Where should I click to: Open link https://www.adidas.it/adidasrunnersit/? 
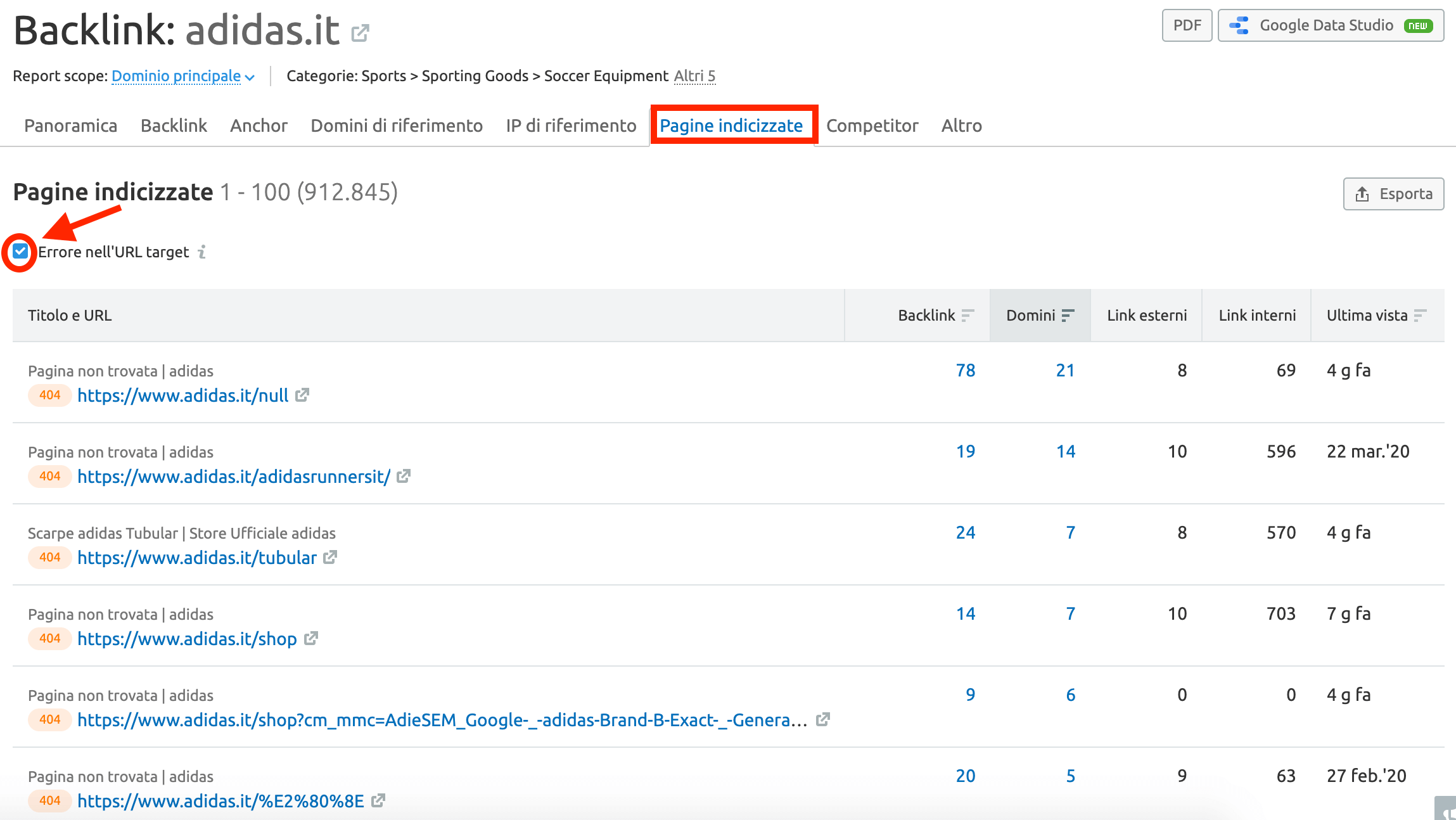point(234,477)
